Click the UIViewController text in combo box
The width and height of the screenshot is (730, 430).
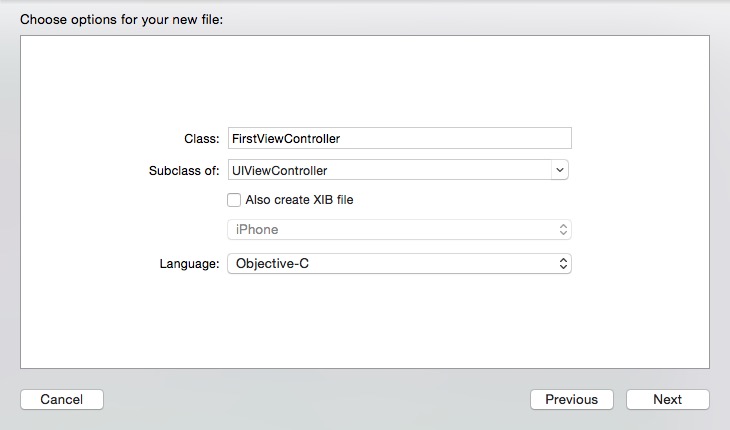(279, 170)
